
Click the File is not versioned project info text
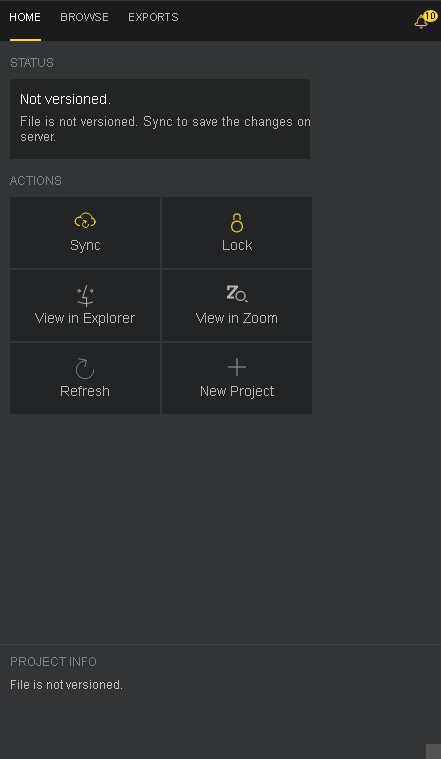(x=66, y=685)
